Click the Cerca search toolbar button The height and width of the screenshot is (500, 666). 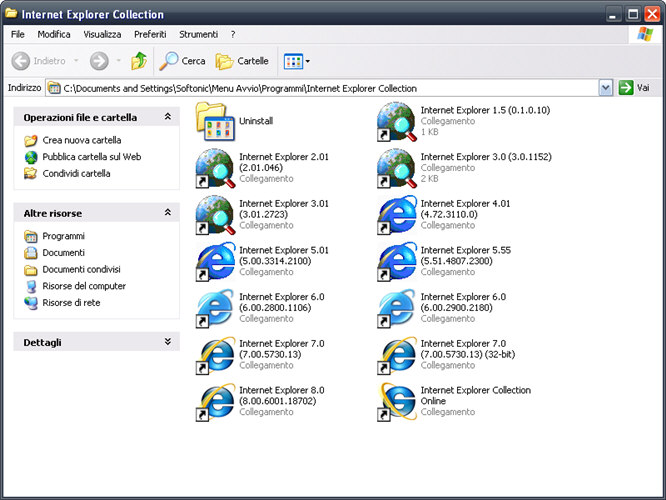click(182, 61)
